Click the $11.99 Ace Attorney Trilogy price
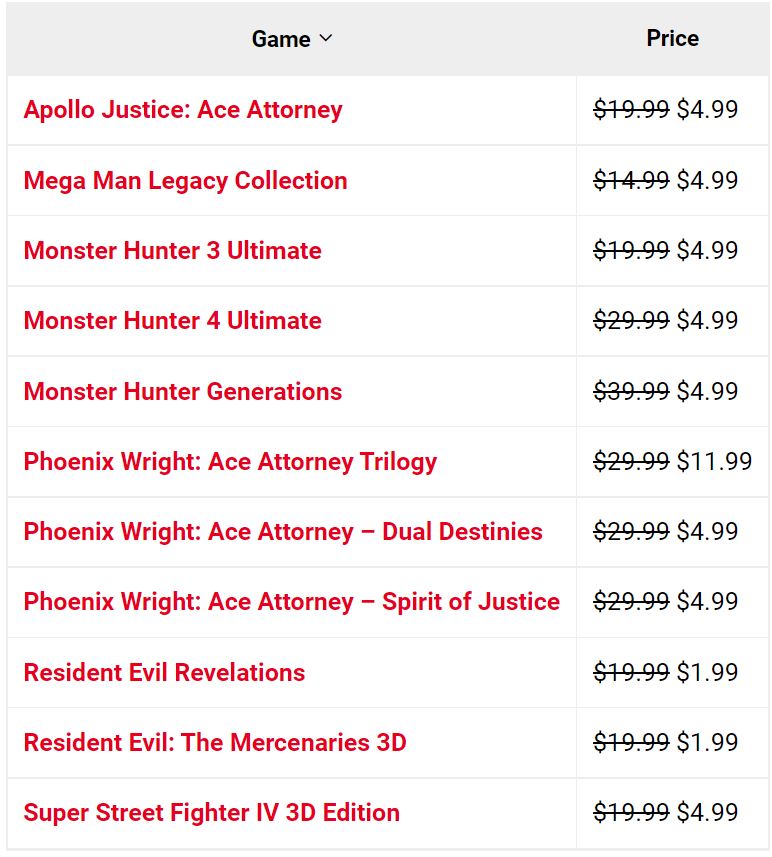The width and height of the screenshot is (772, 857). [714, 462]
